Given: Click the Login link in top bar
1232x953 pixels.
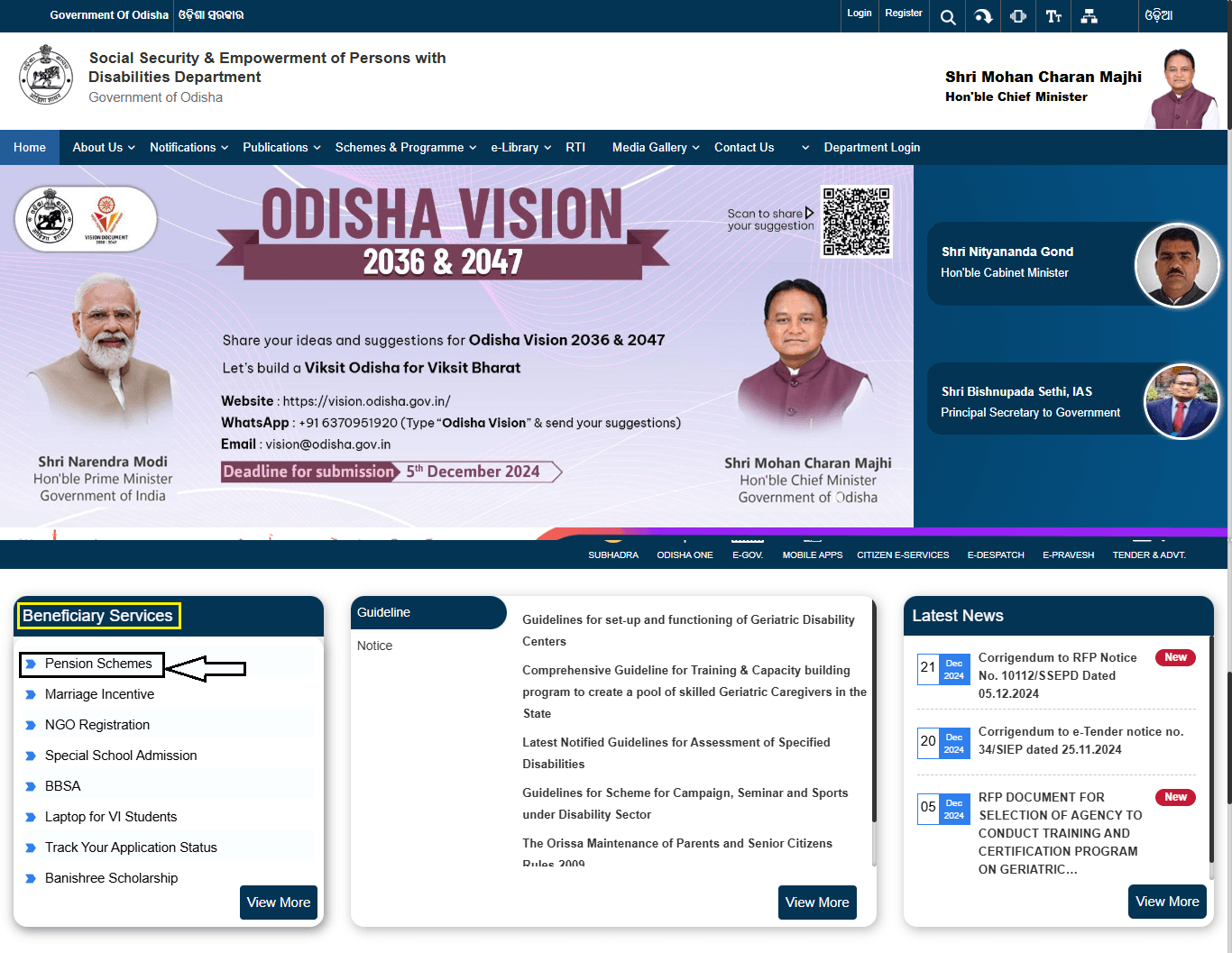Looking at the screenshot, I should (x=860, y=13).
